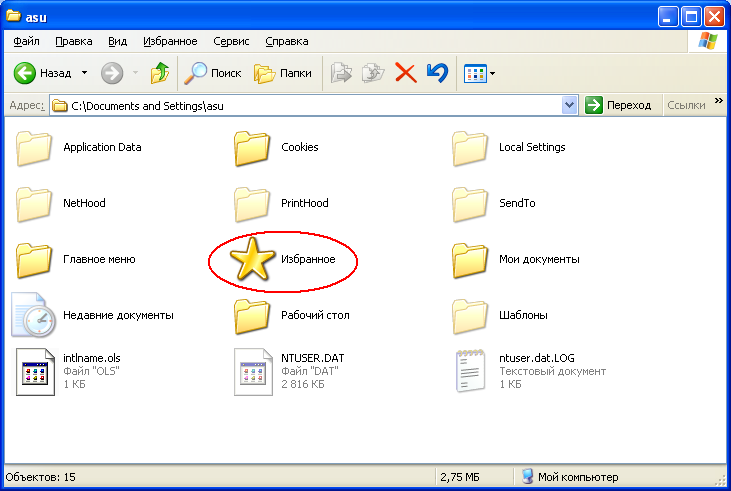
Task: Click the Избранное folder name label
Action: (x=308, y=259)
